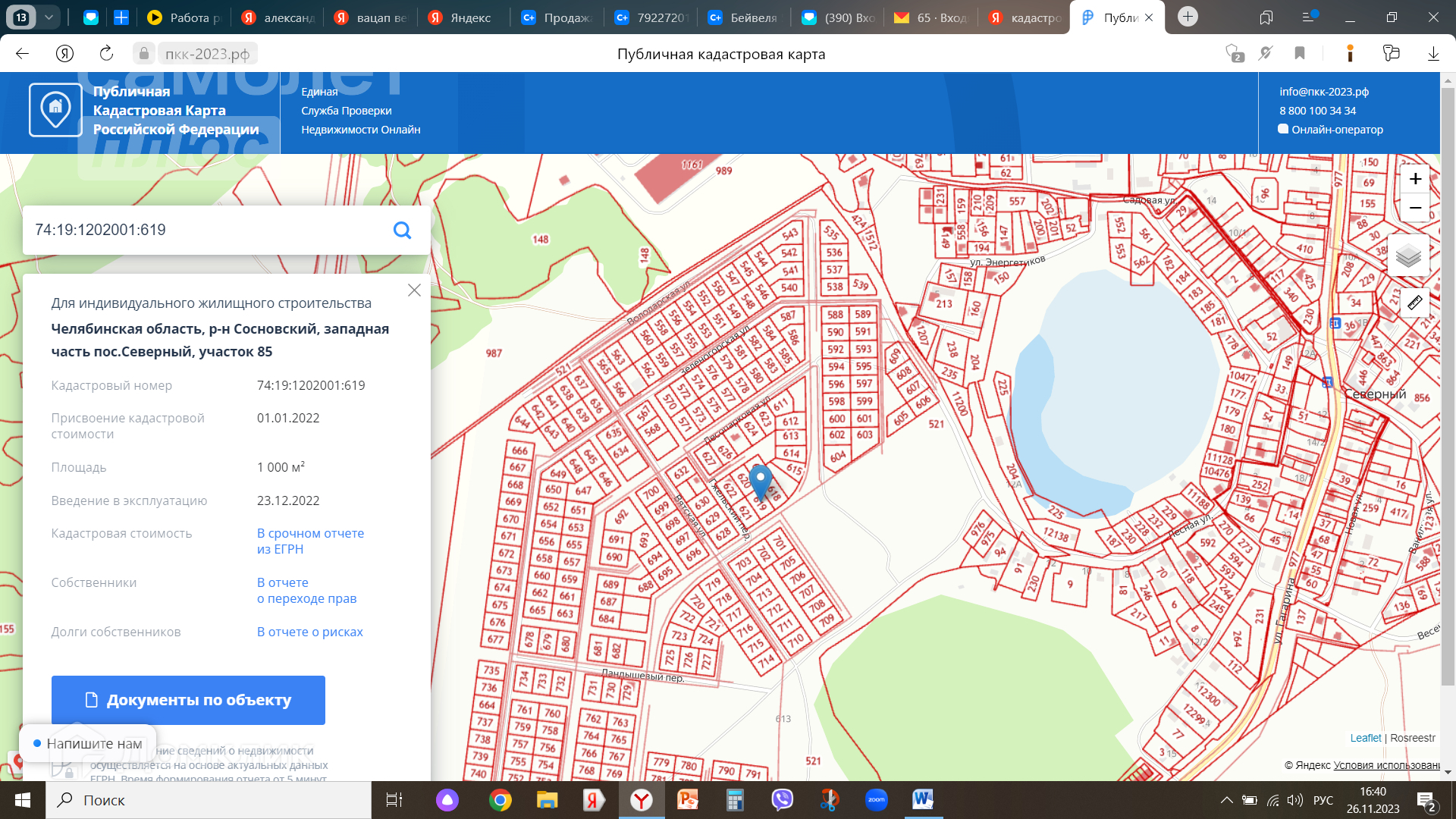1456x819 pixels.
Task: Open Word from the Windows taskbar
Action: pyautogui.click(x=923, y=799)
